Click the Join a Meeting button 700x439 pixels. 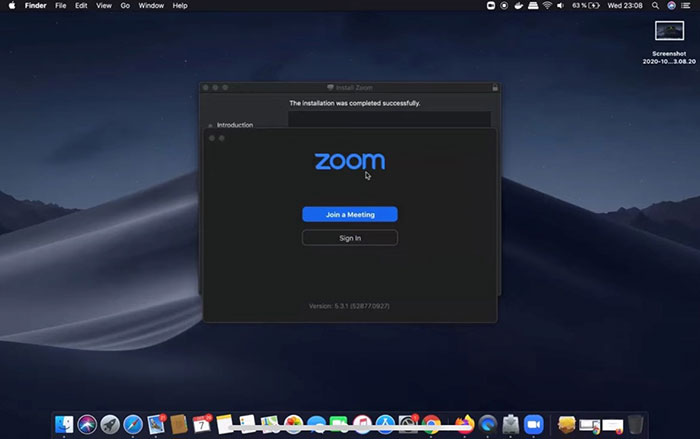(x=350, y=214)
